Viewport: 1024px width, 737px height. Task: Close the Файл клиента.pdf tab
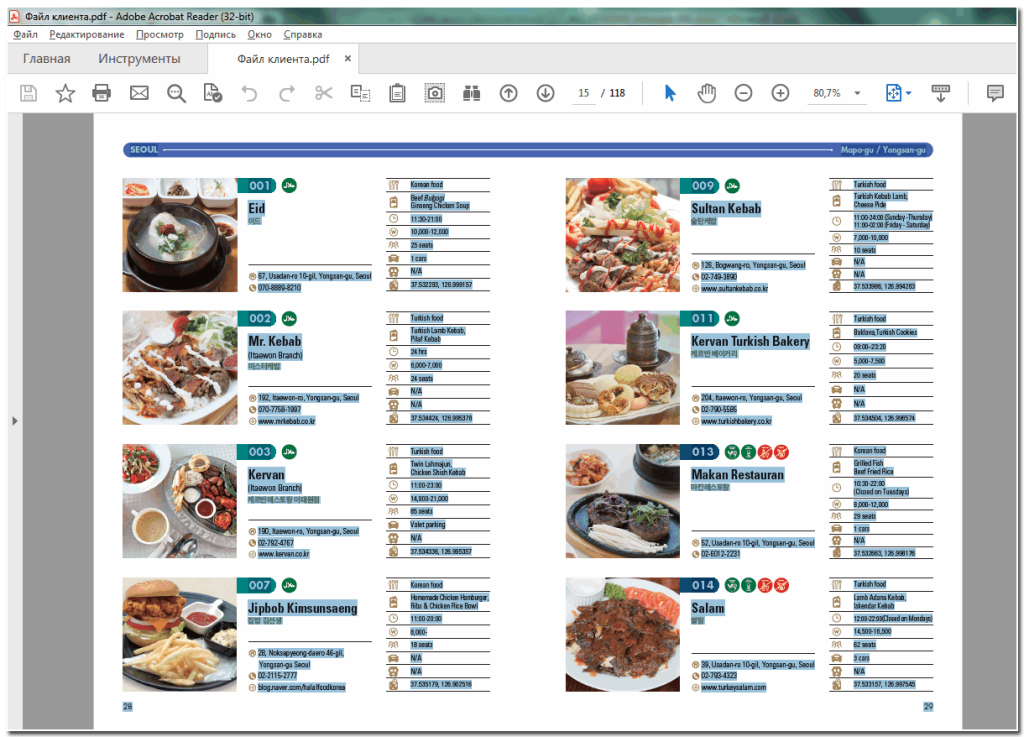348,59
